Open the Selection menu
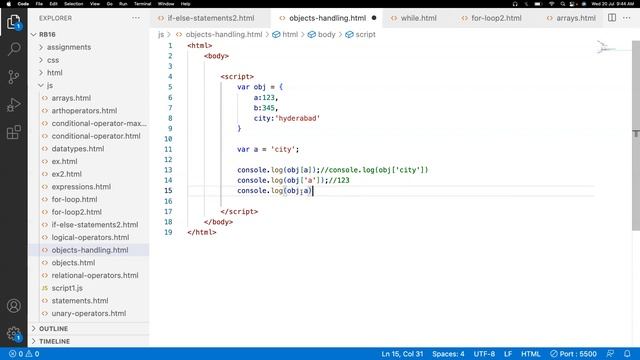 point(73,4)
